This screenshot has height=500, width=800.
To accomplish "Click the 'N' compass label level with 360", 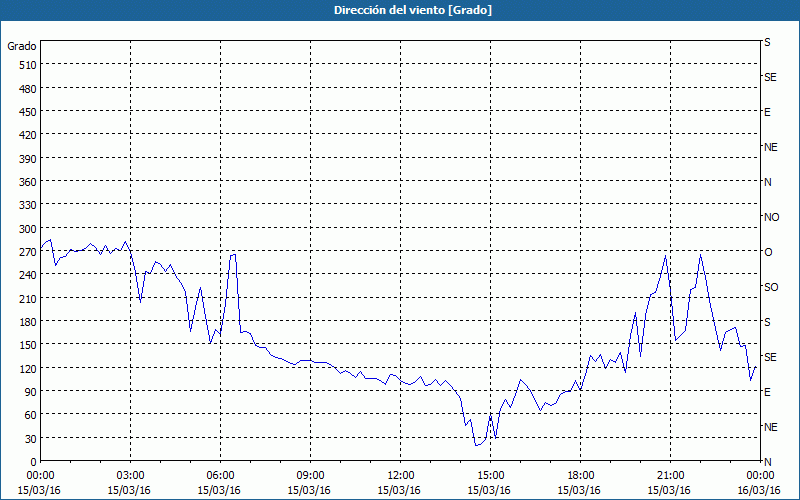I will 767,182.
